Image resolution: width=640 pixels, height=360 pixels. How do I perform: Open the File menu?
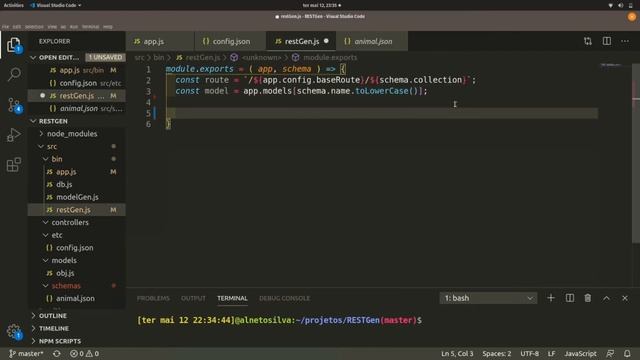[x=5, y=27]
